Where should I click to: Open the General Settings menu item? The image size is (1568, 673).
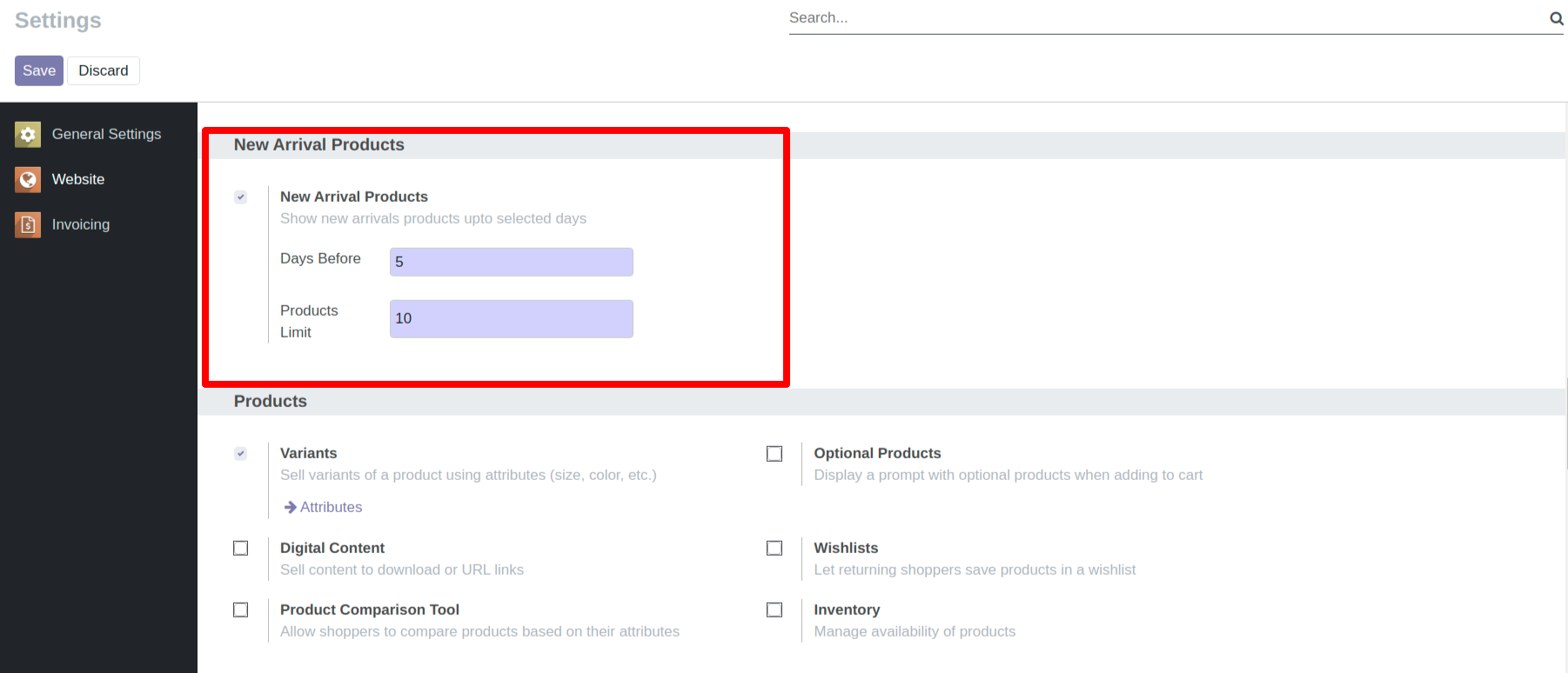click(106, 134)
